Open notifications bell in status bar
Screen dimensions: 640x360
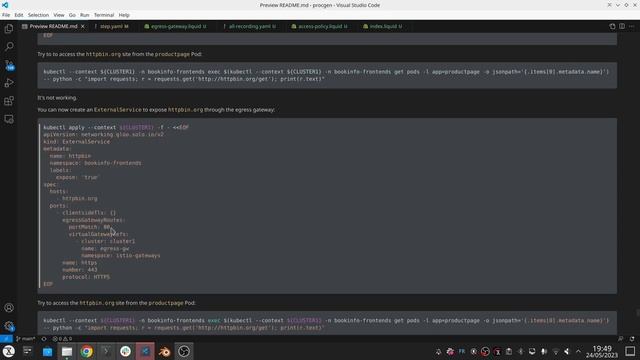[632, 339]
